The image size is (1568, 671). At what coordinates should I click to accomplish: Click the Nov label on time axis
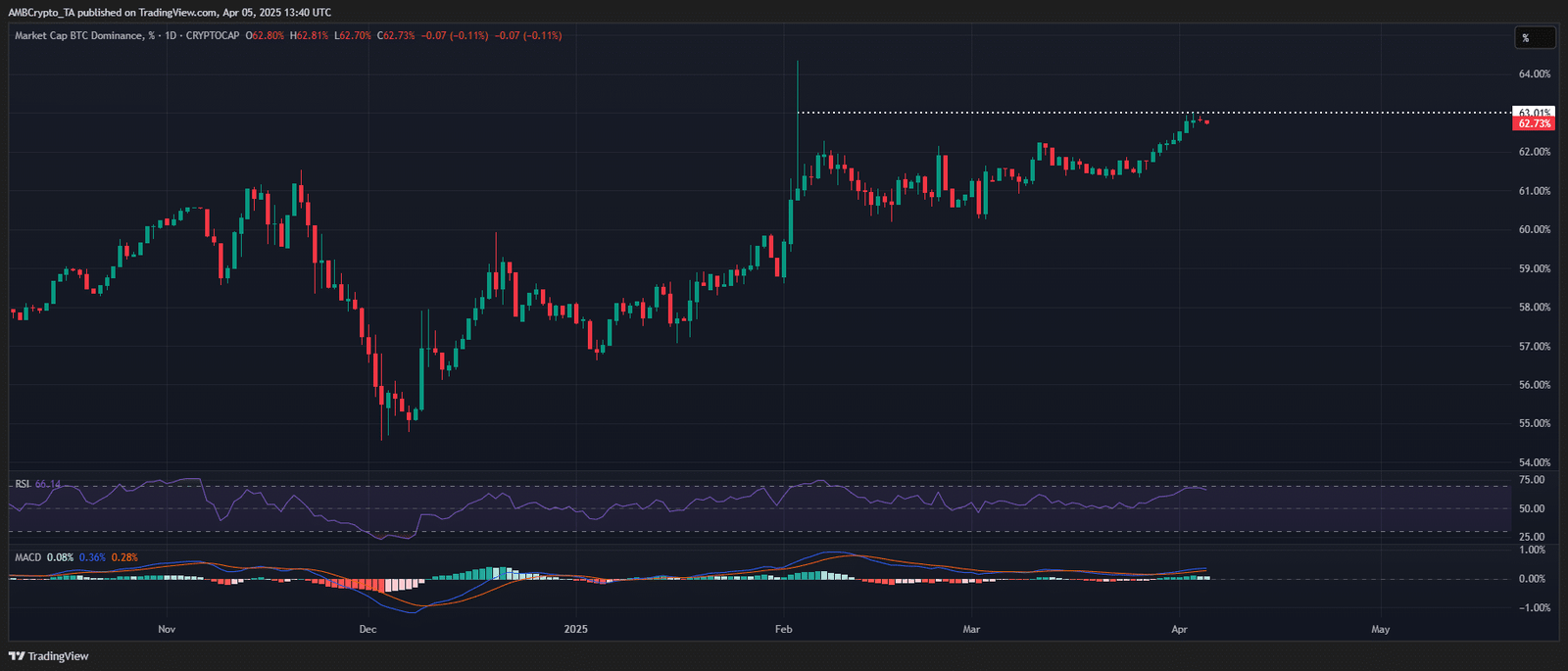(x=167, y=629)
